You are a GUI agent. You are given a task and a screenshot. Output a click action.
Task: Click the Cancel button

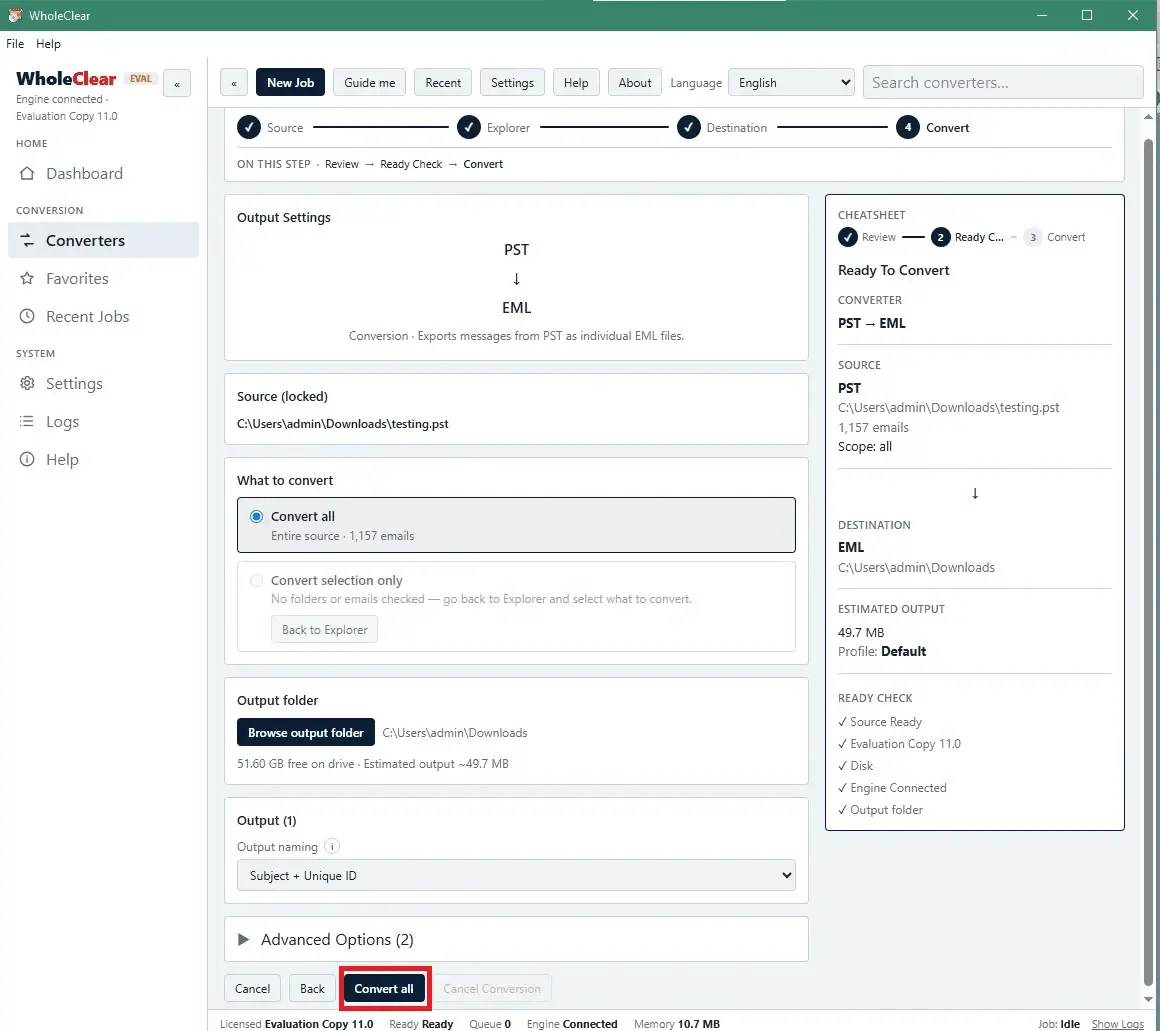click(x=252, y=988)
